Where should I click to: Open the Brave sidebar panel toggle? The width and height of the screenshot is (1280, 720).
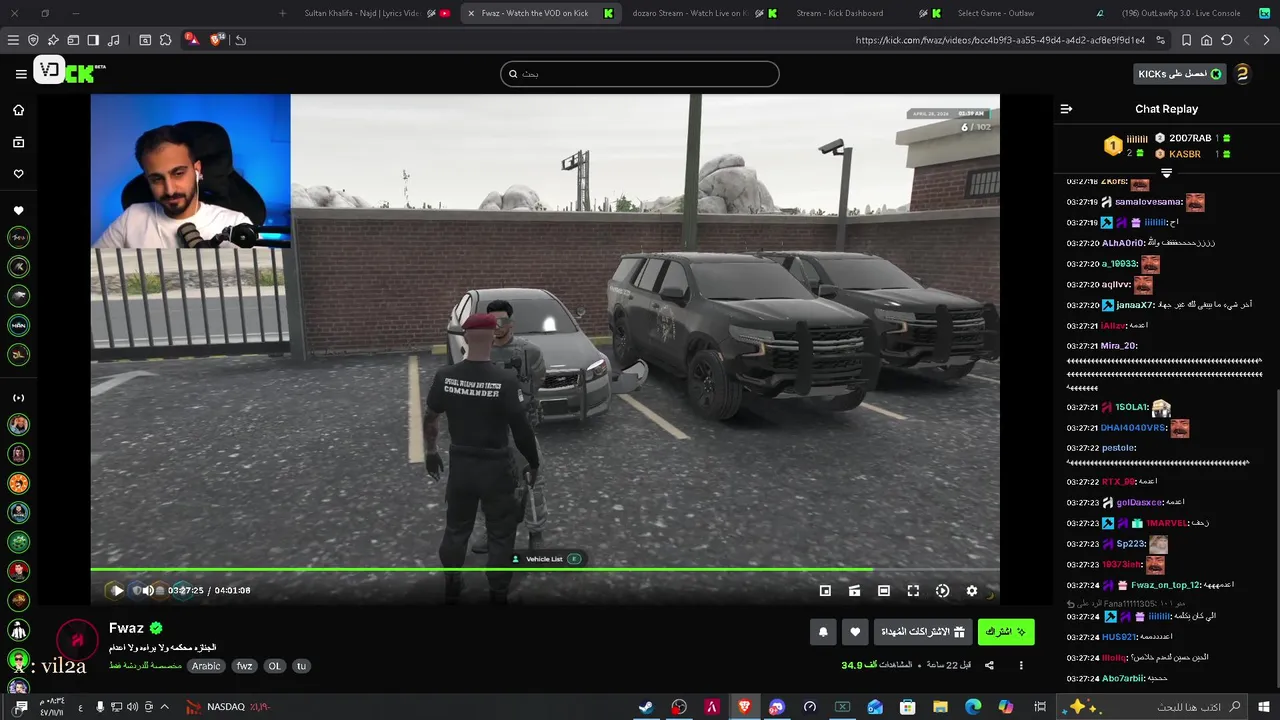(93, 40)
